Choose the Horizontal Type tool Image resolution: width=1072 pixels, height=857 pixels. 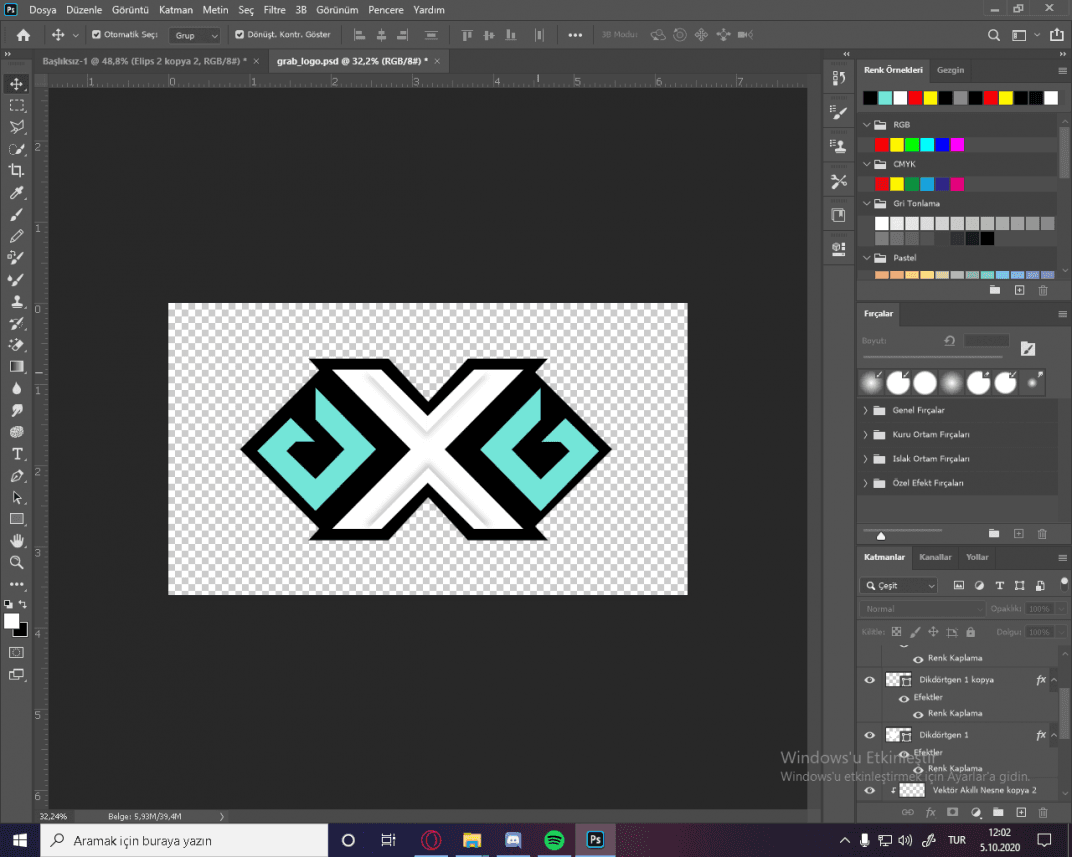point(16,454)
